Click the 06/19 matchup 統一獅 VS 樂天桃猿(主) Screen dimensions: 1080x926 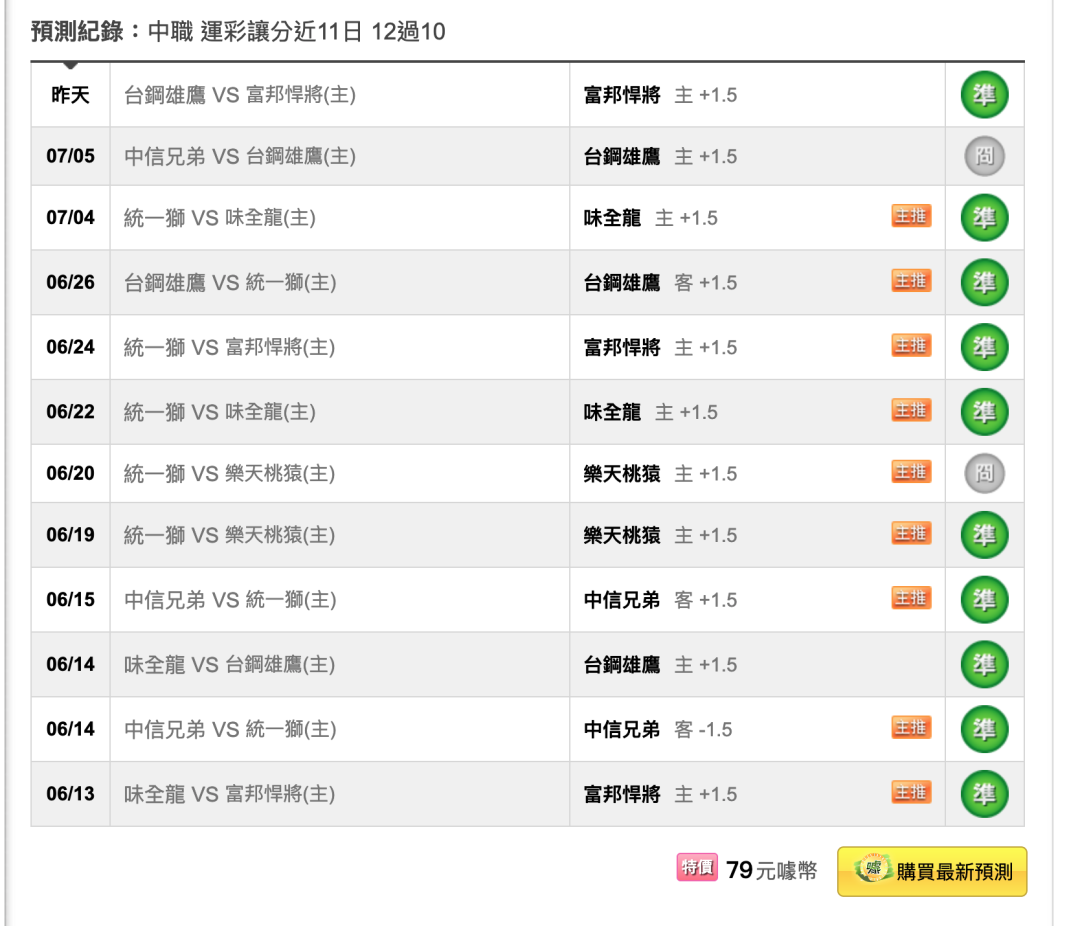229,535
